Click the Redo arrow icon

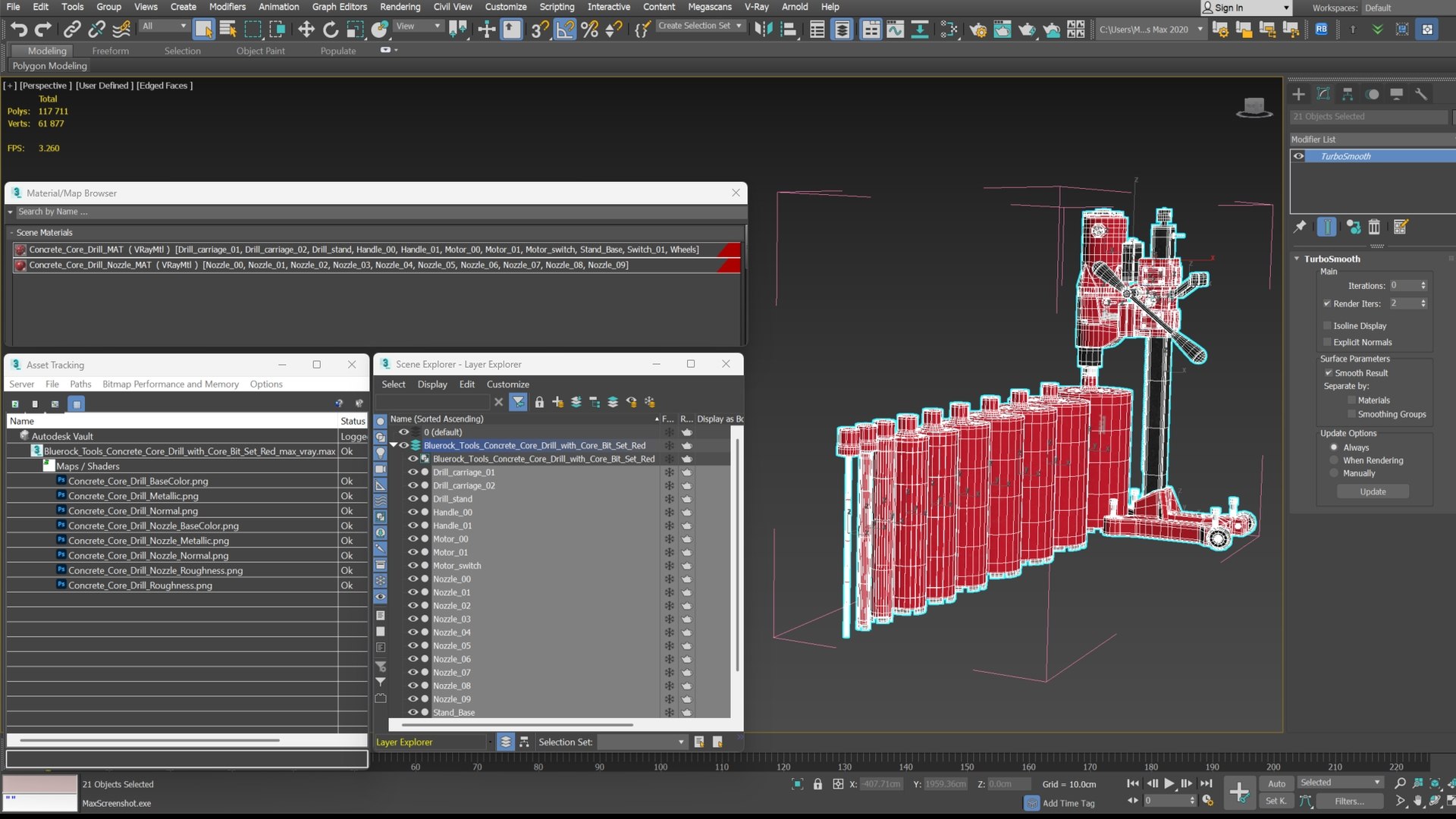pos(43,30)
